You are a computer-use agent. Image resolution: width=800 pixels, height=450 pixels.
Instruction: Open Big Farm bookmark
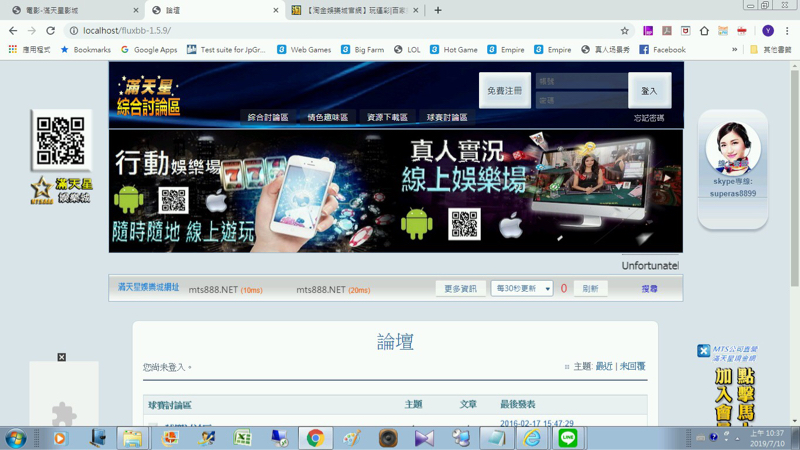(363, 49)
